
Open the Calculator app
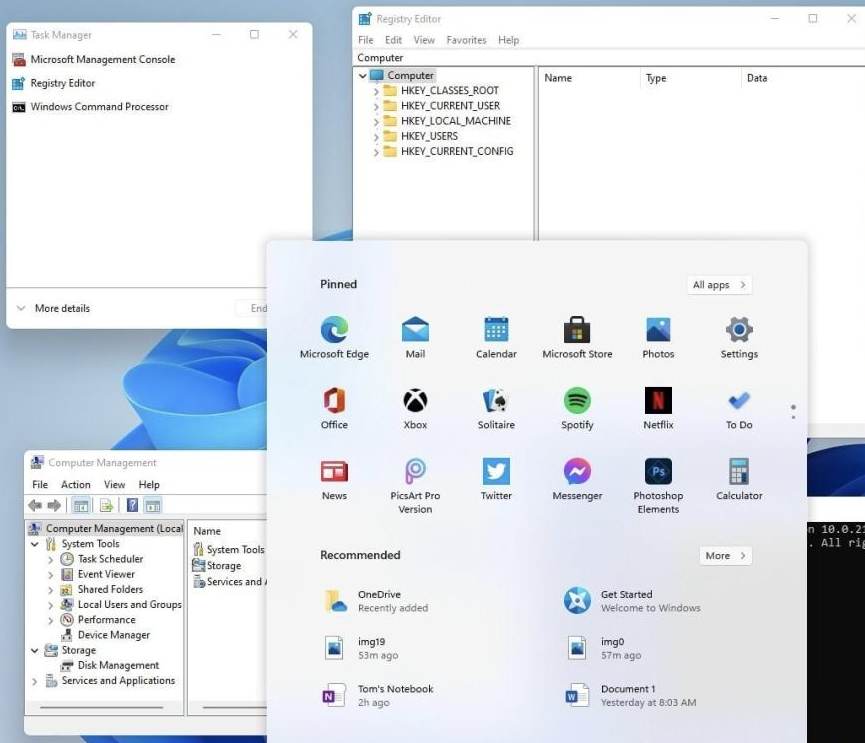[x=739, y=472]
